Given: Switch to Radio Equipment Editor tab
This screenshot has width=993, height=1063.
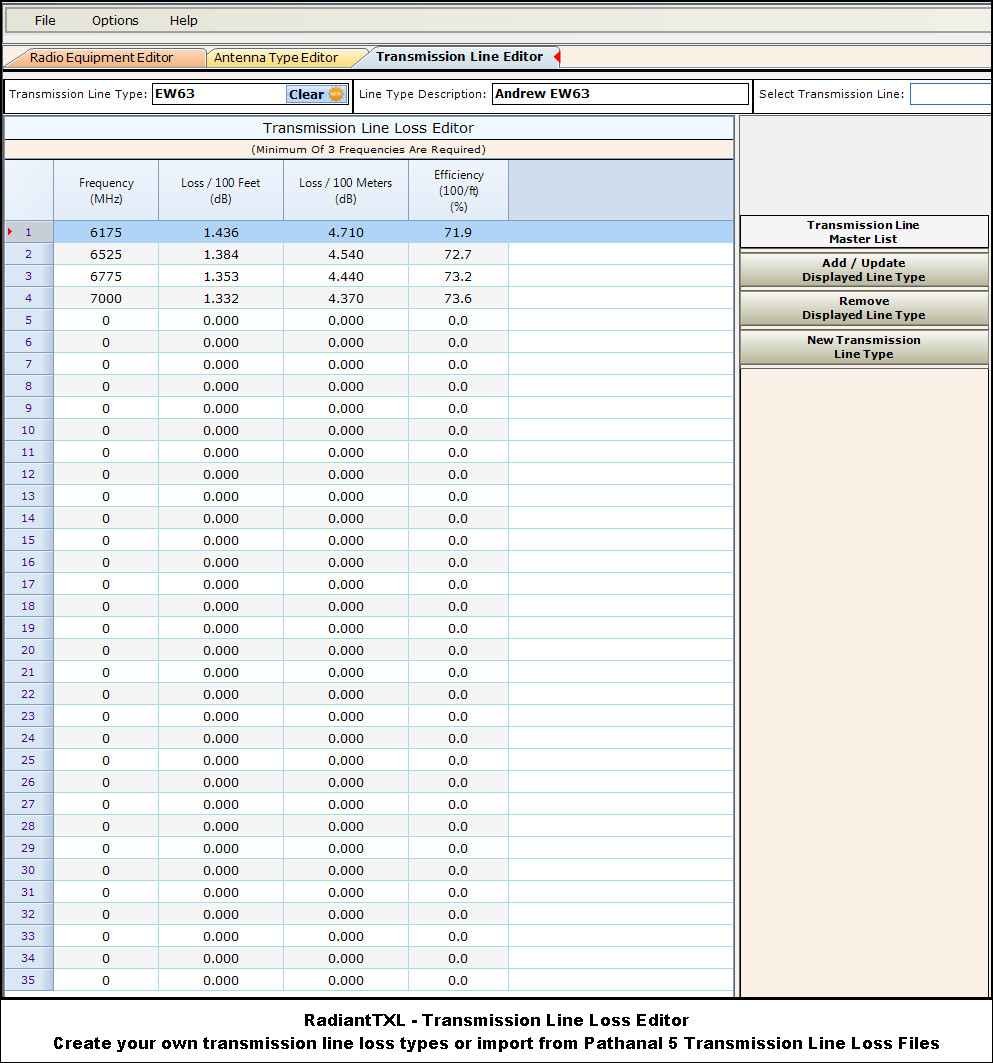Looking at the screenshot, I should tap(102, 58).
